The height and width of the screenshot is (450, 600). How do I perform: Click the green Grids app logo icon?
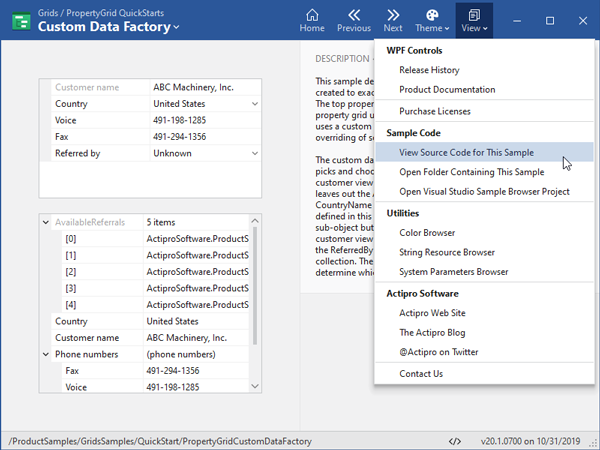coord(21,21)
